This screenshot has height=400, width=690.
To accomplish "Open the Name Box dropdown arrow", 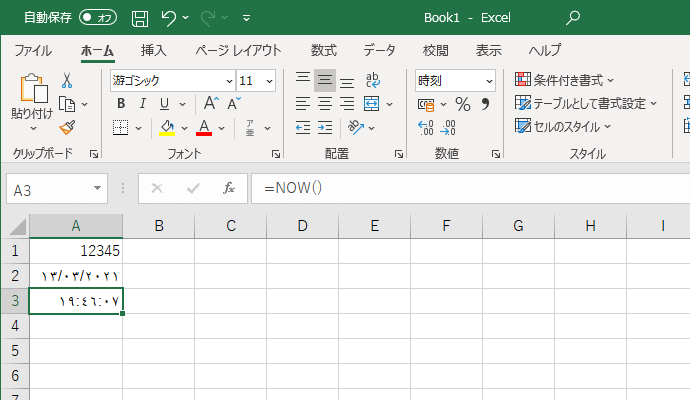I will [x=98, y=188].
